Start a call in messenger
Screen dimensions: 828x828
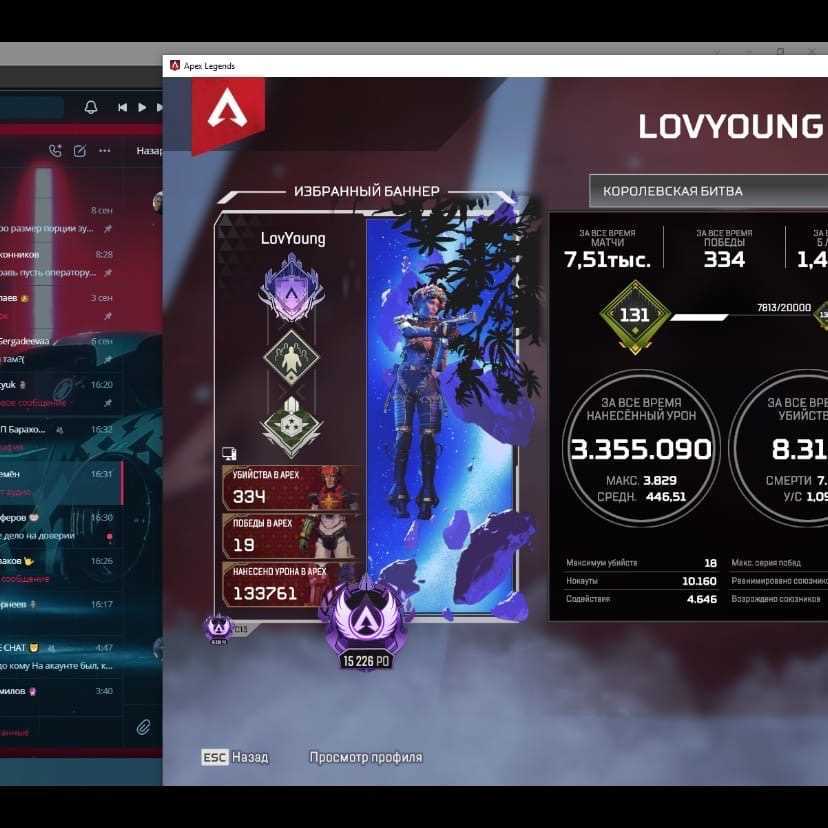point(55,151)
